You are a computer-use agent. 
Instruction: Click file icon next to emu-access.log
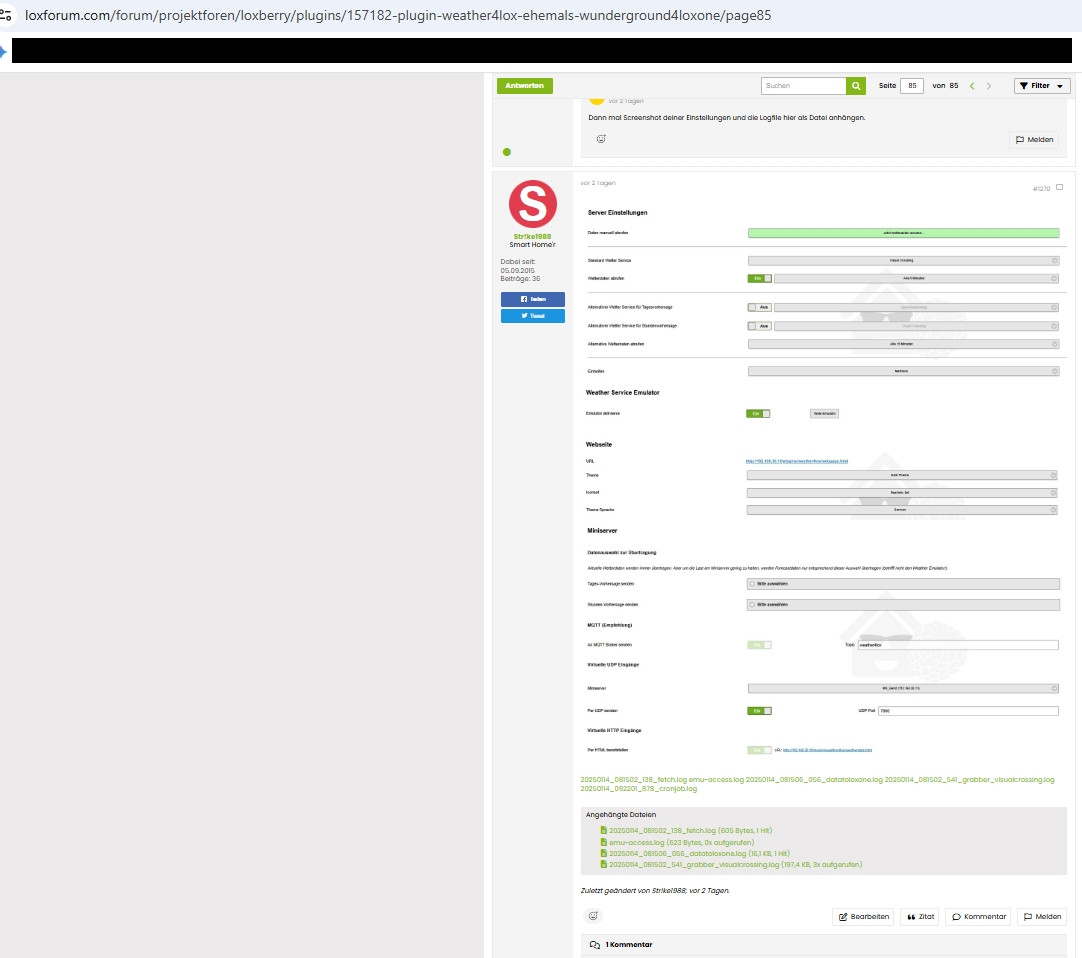point(603,842)
